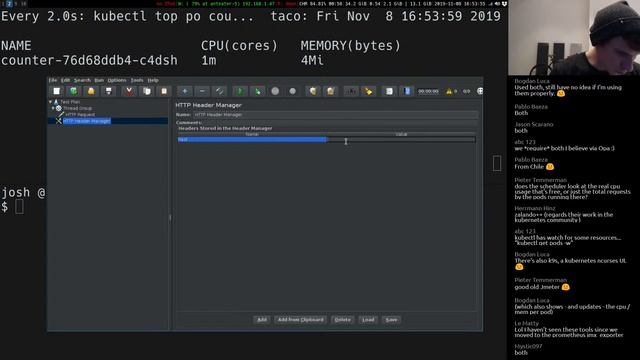Click the Open file toolbar icon
The image size is (640, 360).
pyautogui.click(x=91, y=91)
